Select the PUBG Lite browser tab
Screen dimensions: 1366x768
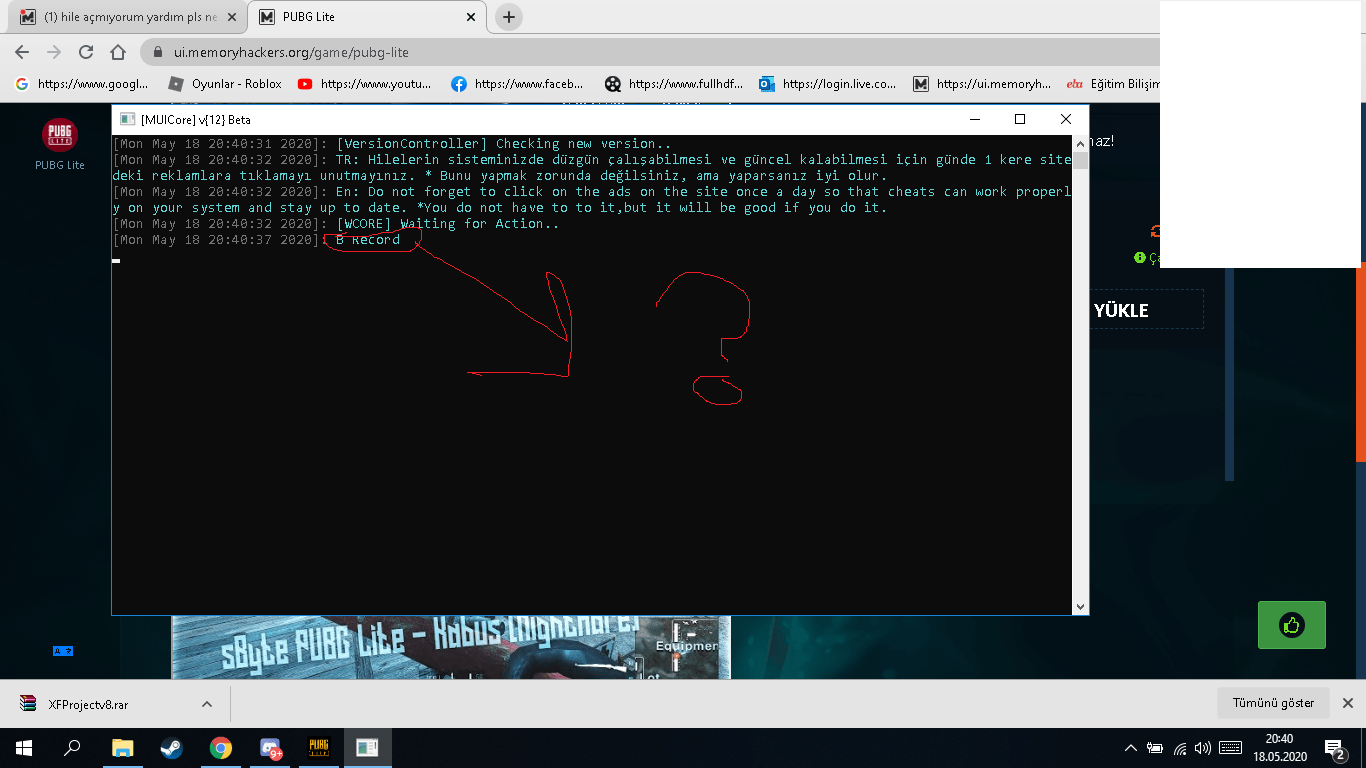tap(367, 17)
